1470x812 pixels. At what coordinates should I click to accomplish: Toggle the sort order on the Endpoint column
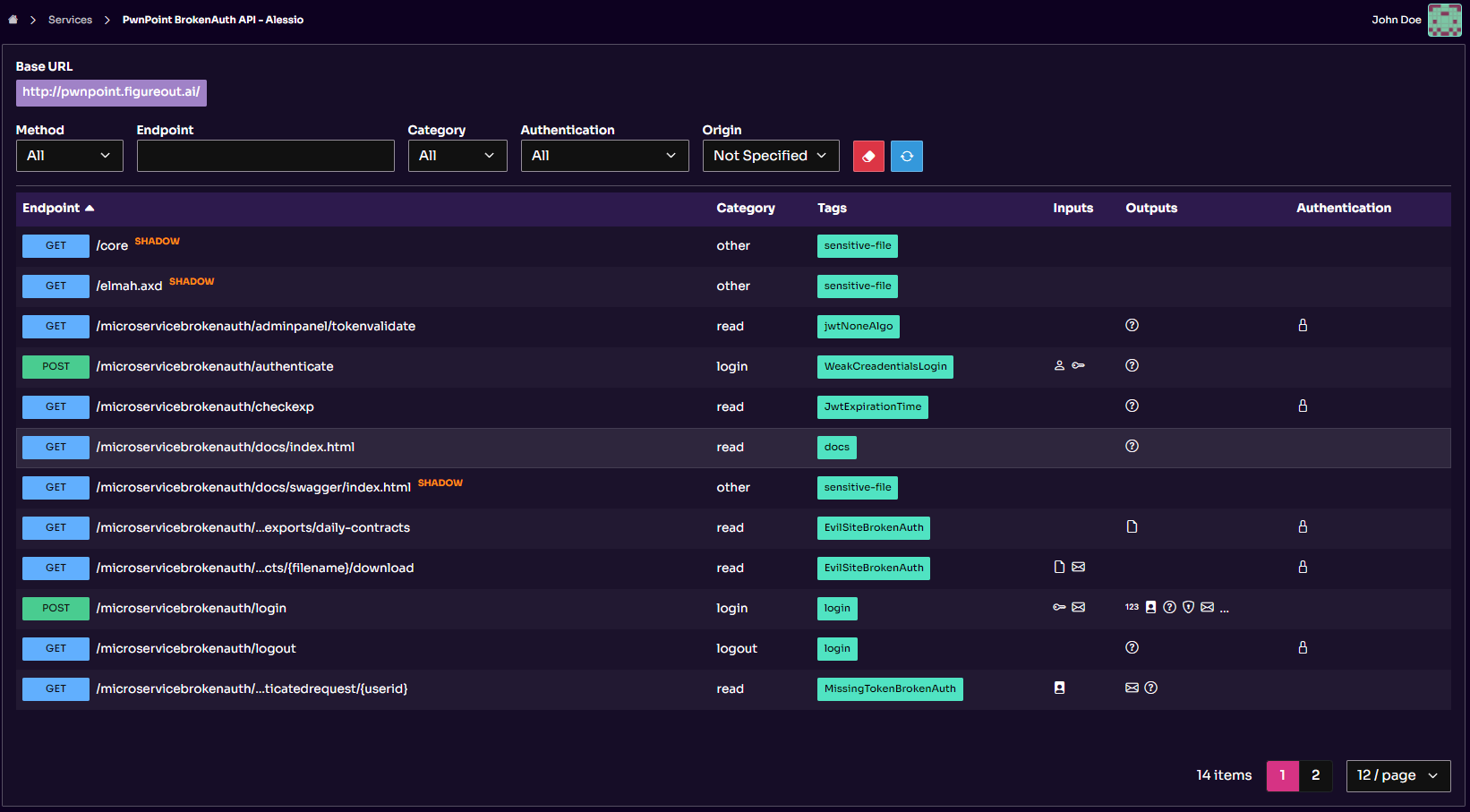point(58,208)
